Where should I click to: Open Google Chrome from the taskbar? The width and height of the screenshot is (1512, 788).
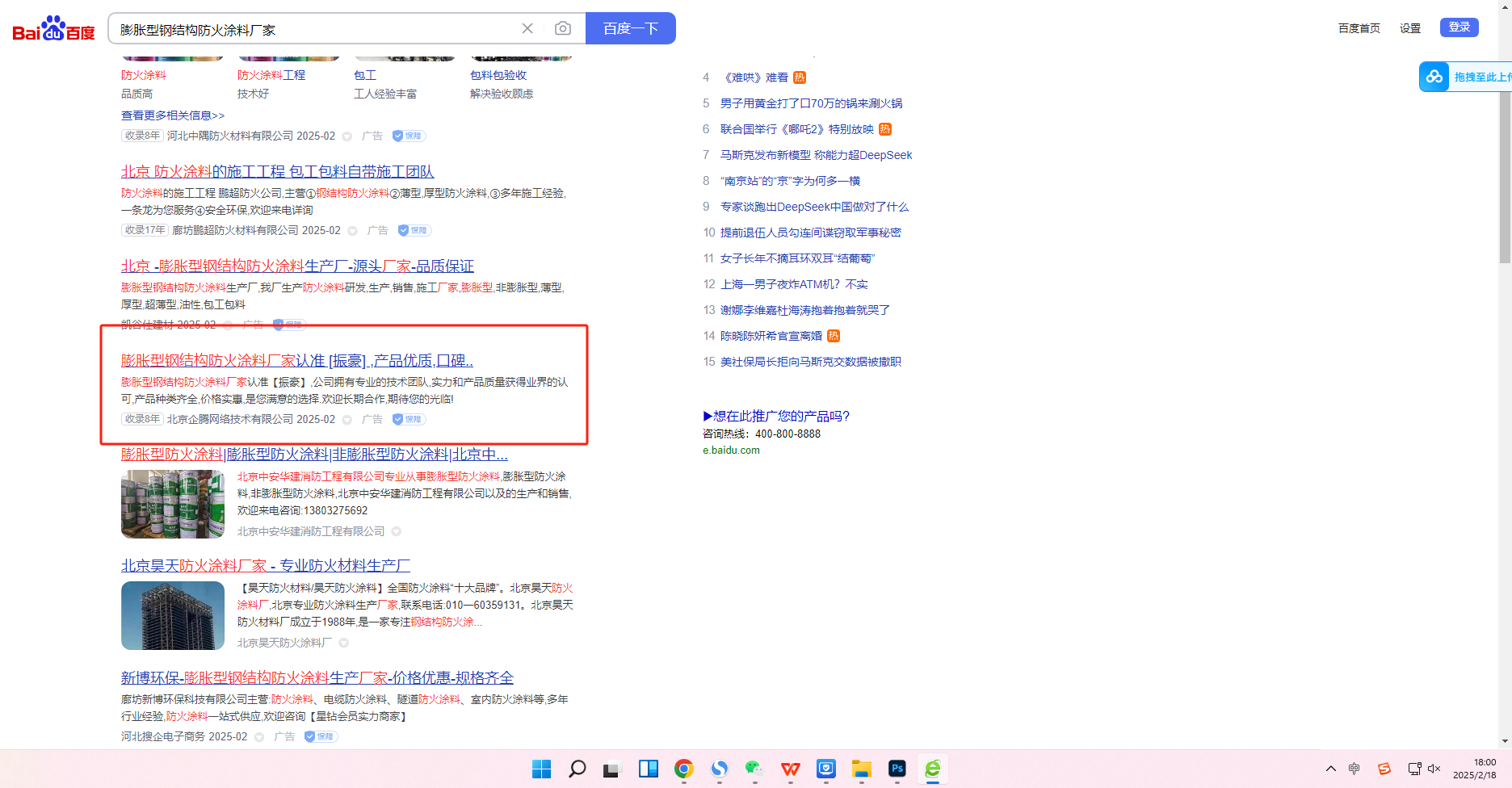[684, 769]
